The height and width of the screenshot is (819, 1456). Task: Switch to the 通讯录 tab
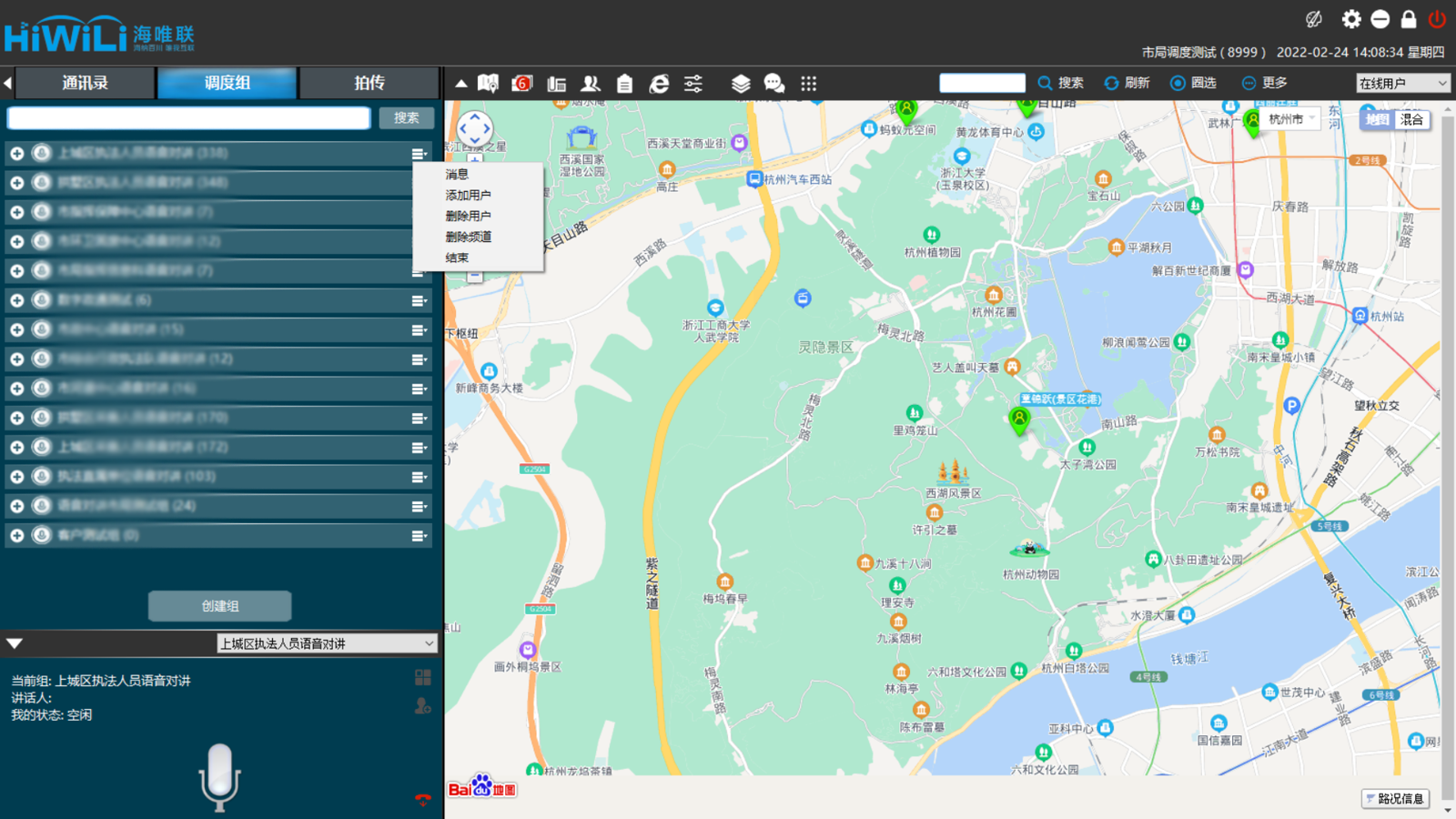coord(85,83)
